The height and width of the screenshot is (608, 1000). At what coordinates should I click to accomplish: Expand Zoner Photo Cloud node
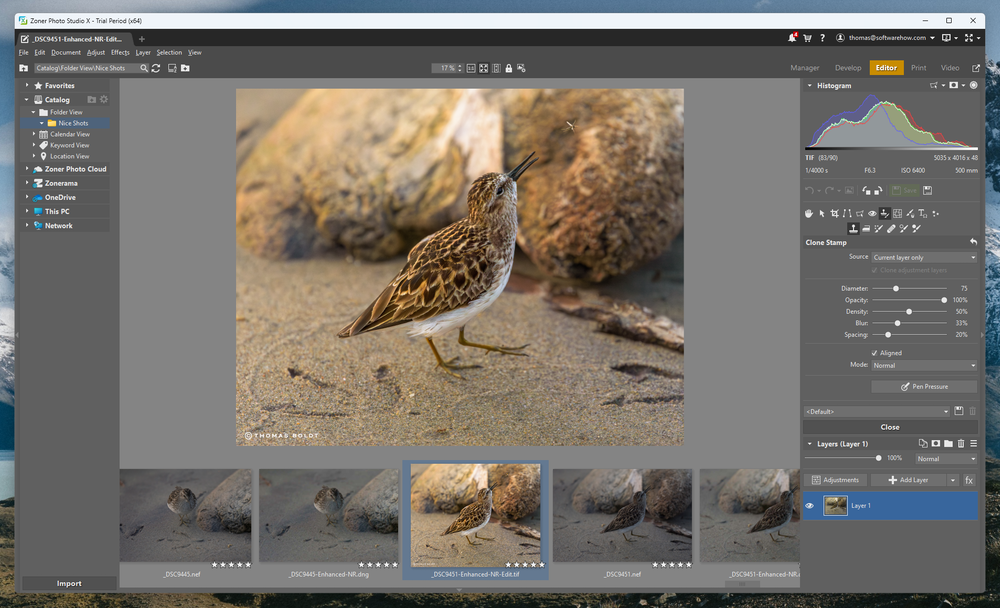click(x=27, y=169)
